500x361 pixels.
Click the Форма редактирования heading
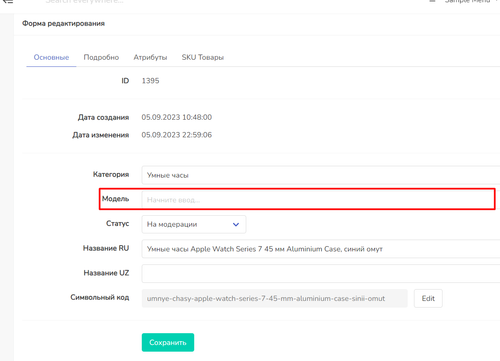tap(63, 23)
